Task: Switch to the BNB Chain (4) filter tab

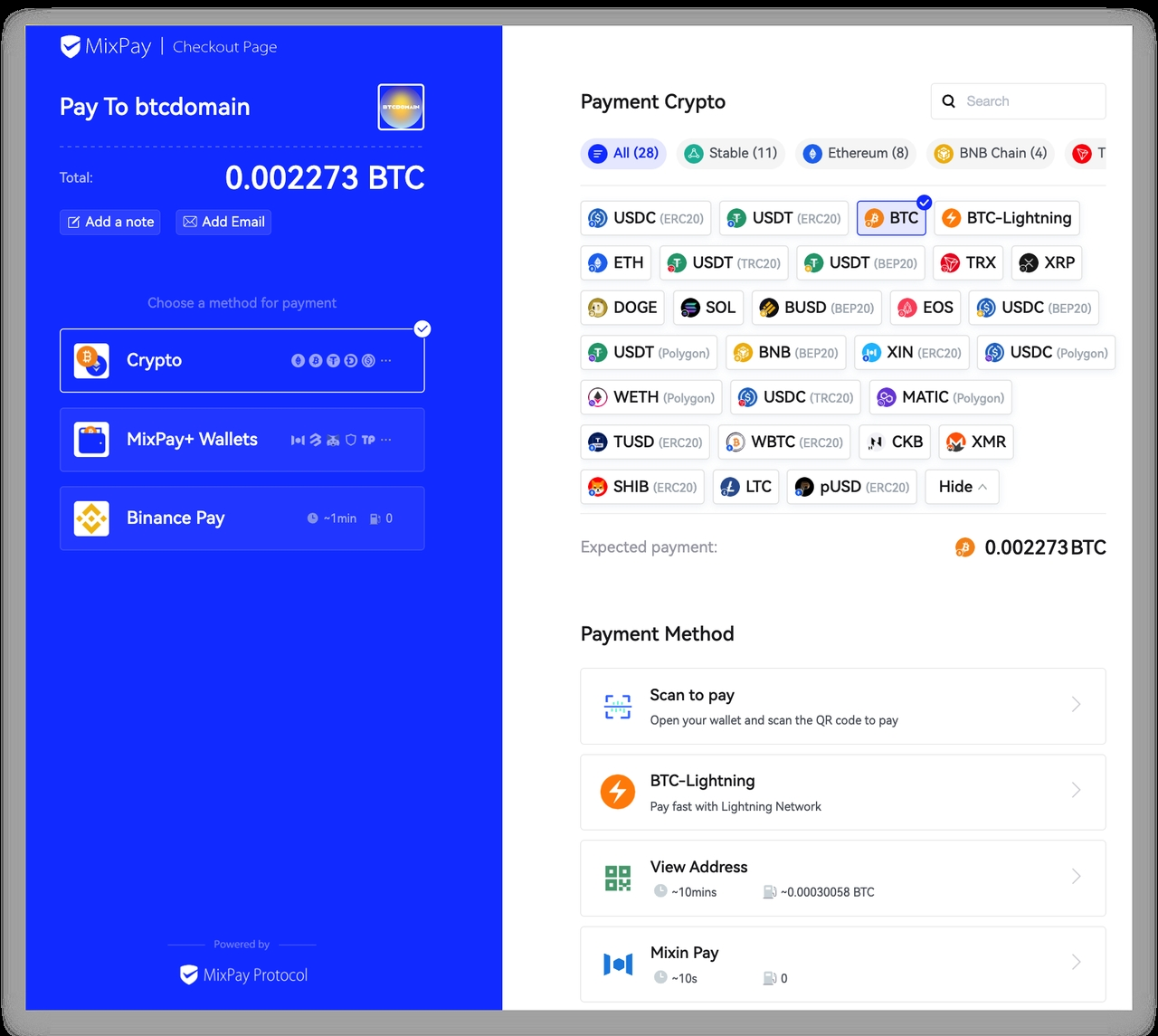Action: (991, 153)
